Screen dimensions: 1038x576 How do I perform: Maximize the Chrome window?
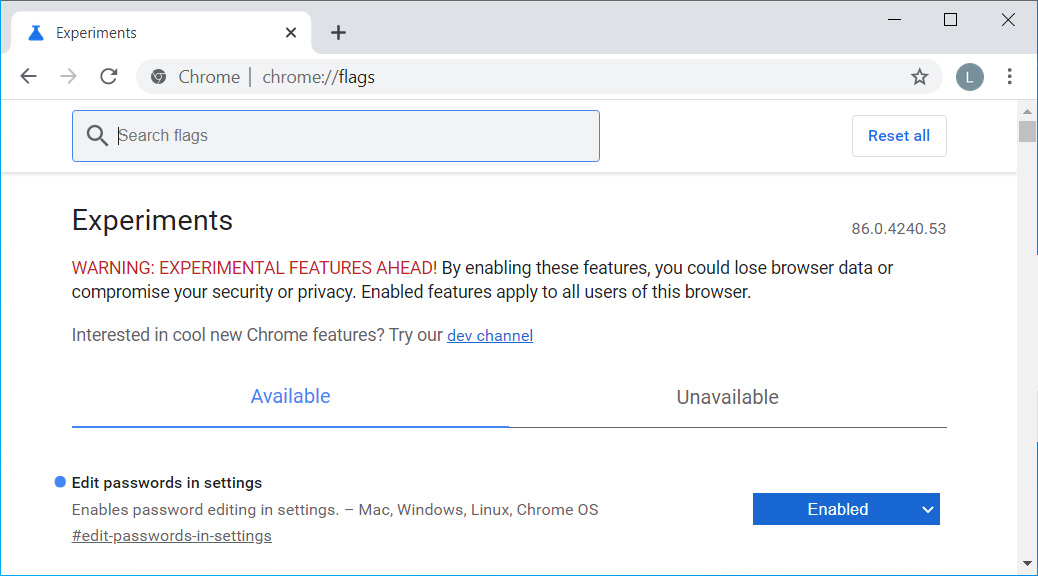click(951, 20)
